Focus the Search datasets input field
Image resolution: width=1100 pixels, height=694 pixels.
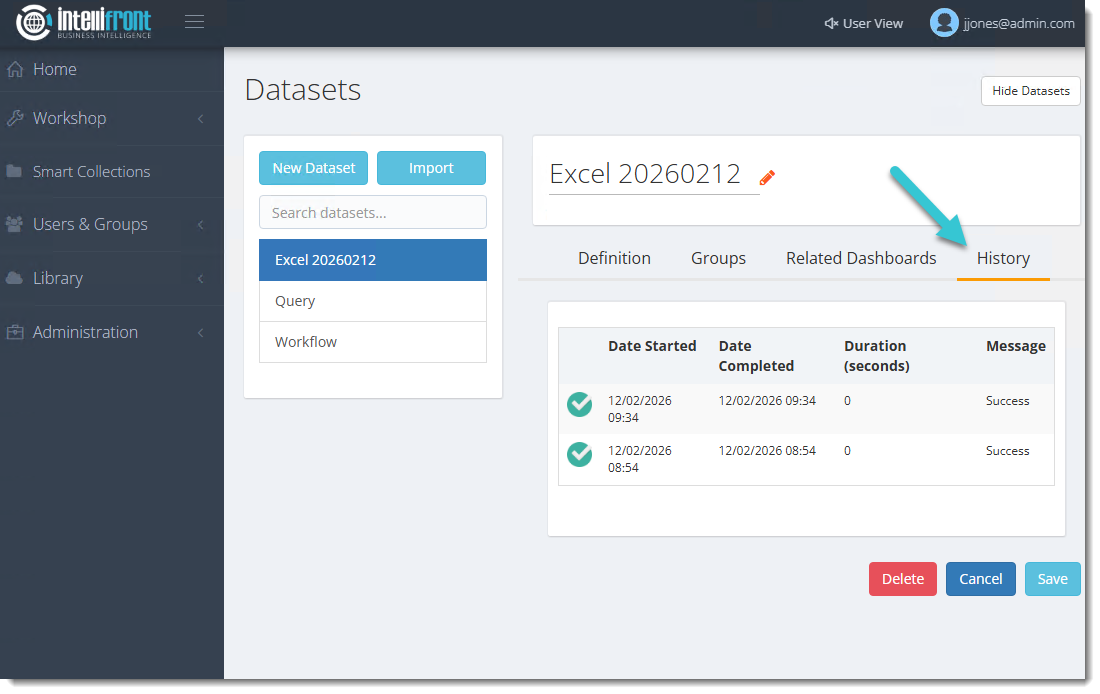point(372,212)
